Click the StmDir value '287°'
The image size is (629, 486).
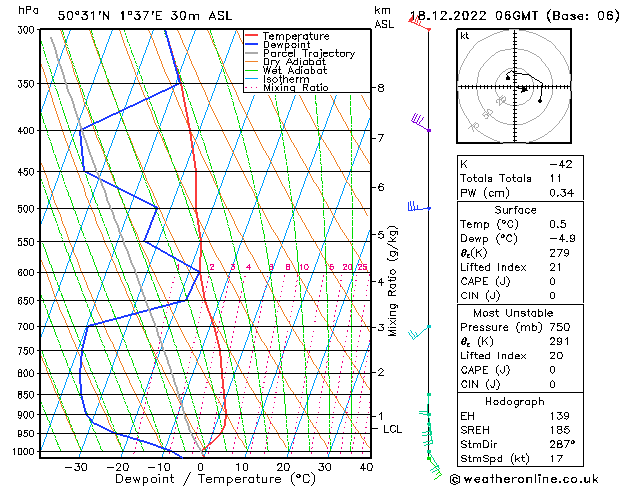tap(562, 444)
